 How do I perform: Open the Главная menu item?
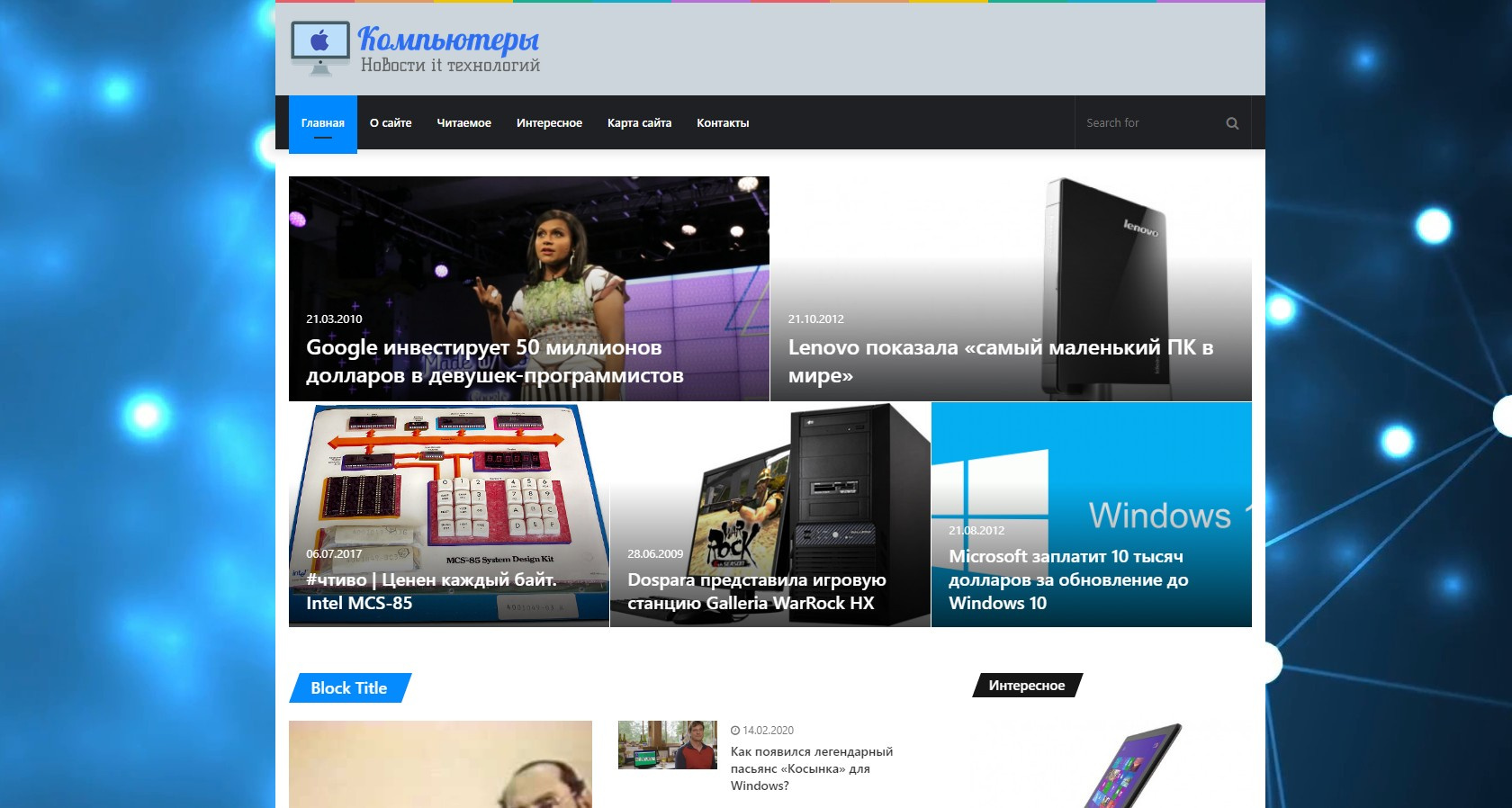pos(323,123)
